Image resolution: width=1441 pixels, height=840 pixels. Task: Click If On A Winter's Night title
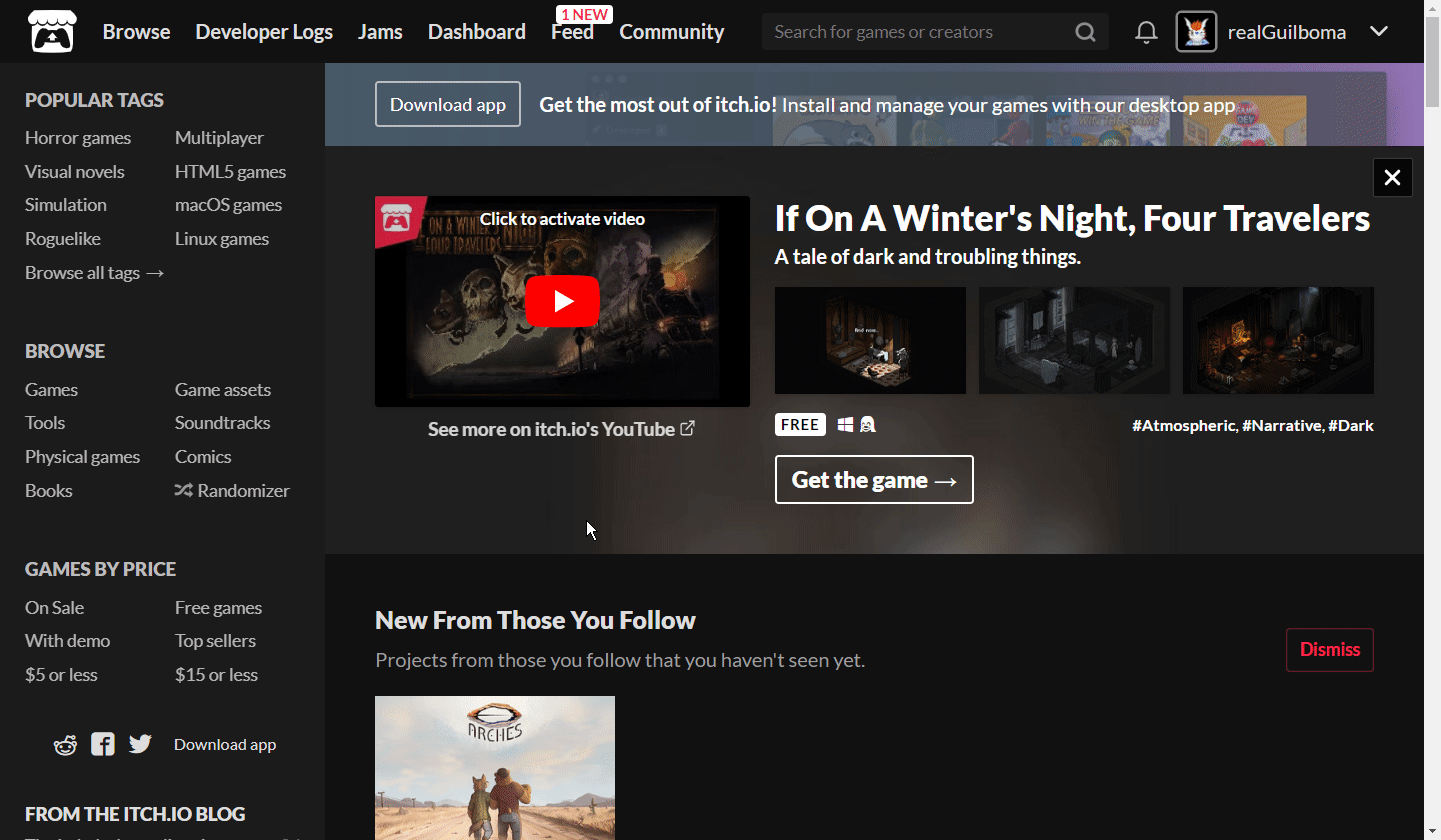coord(1072,219)
